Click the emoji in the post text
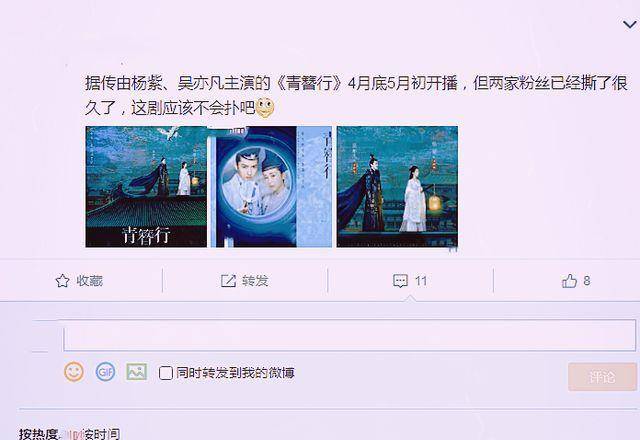640x440 pixels. [265, 108]
